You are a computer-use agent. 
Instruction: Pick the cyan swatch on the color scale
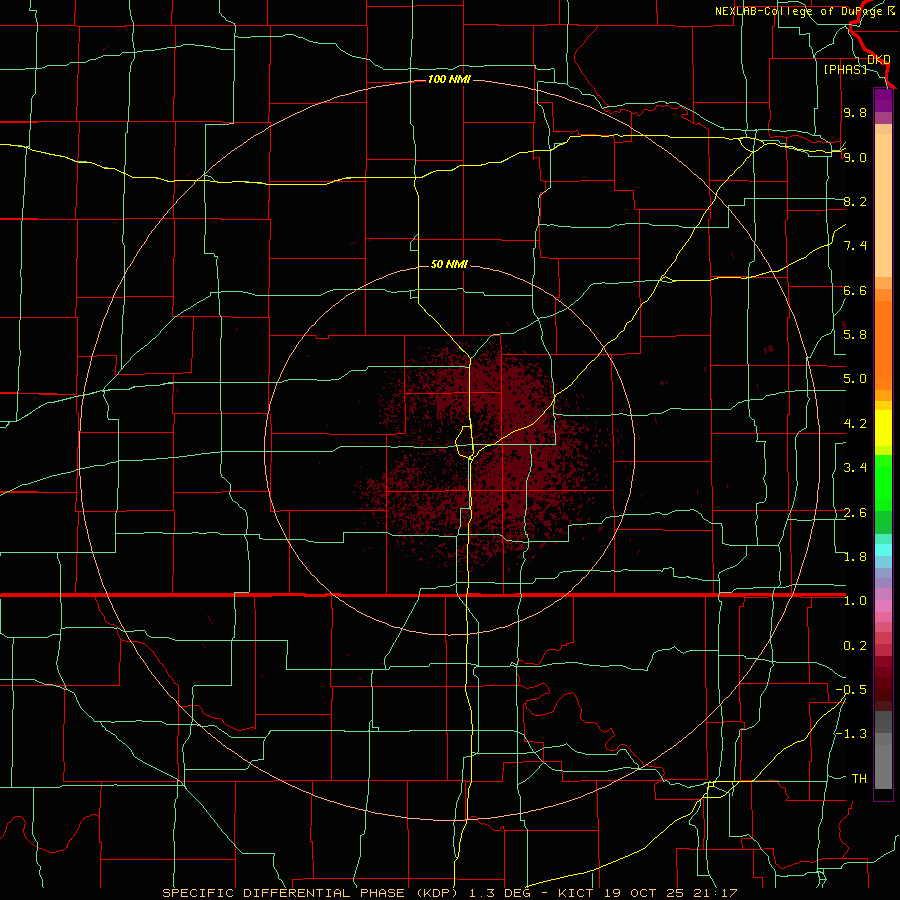[883, 550]
